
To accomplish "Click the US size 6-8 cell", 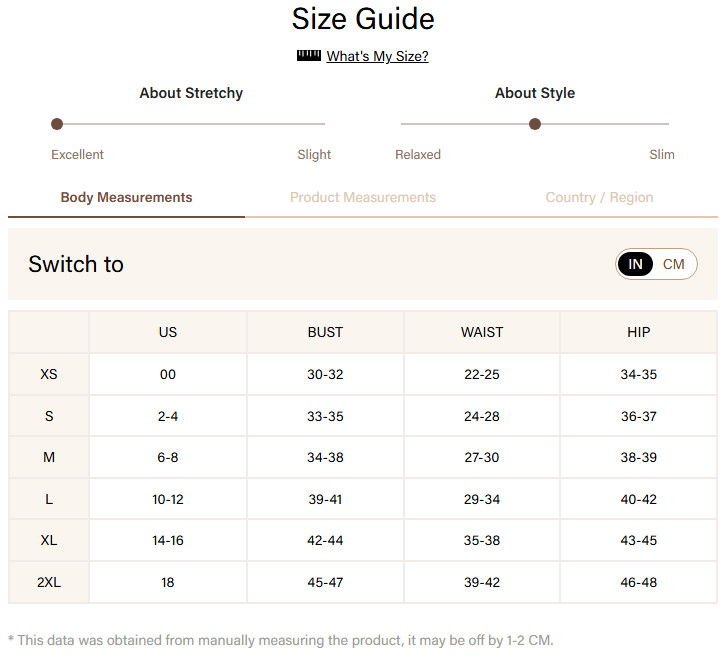I will point(168,457).
